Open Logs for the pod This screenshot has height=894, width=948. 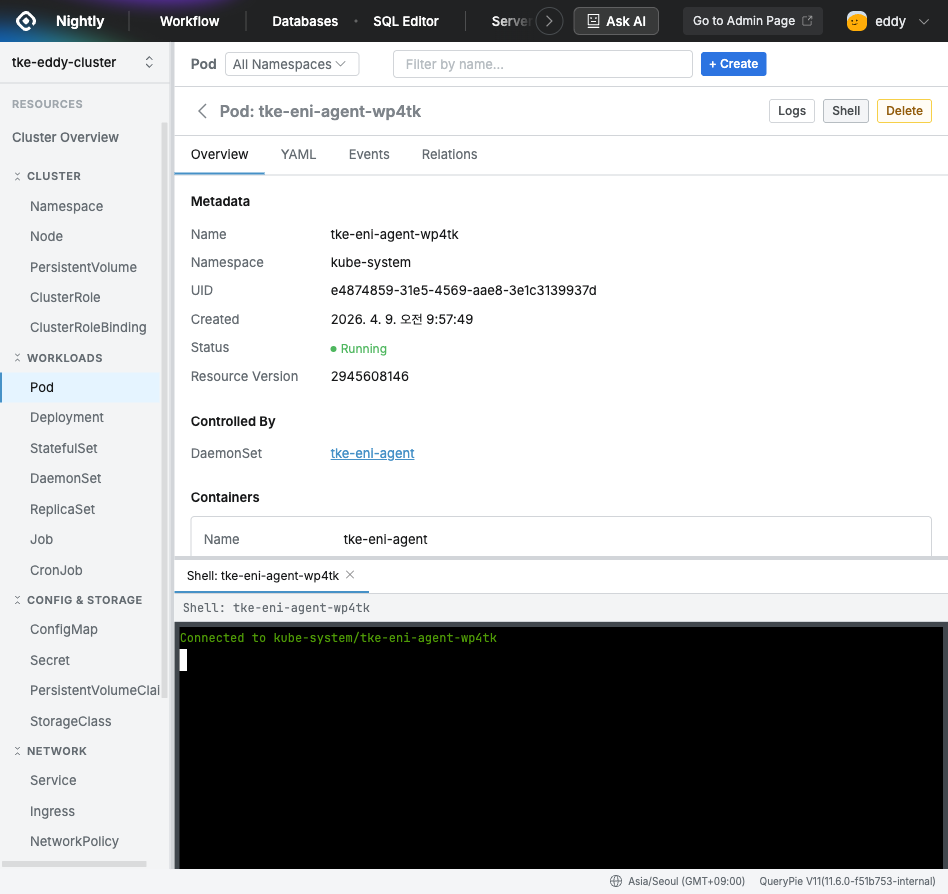(x=791, y=111)
